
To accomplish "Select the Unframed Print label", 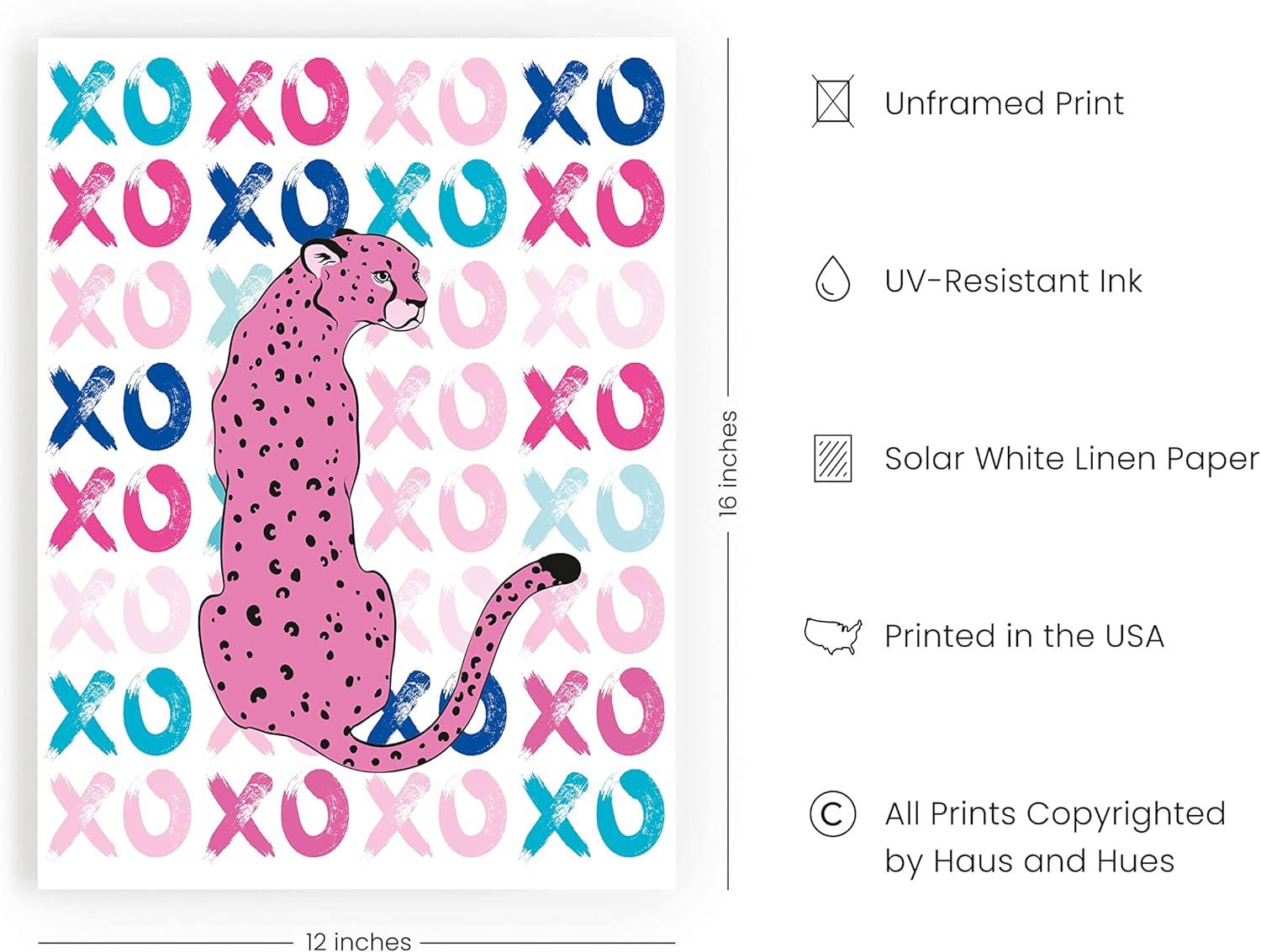I will tap(1004, 103).
